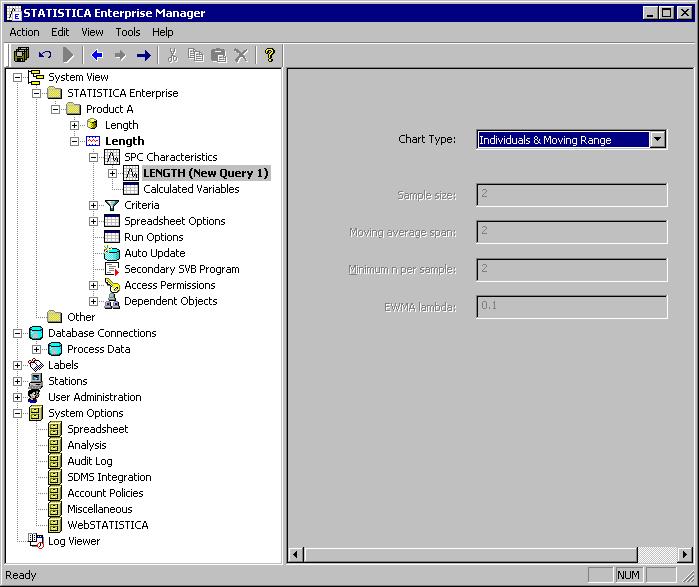Click the Stations computer icon

tap(36, 381)
